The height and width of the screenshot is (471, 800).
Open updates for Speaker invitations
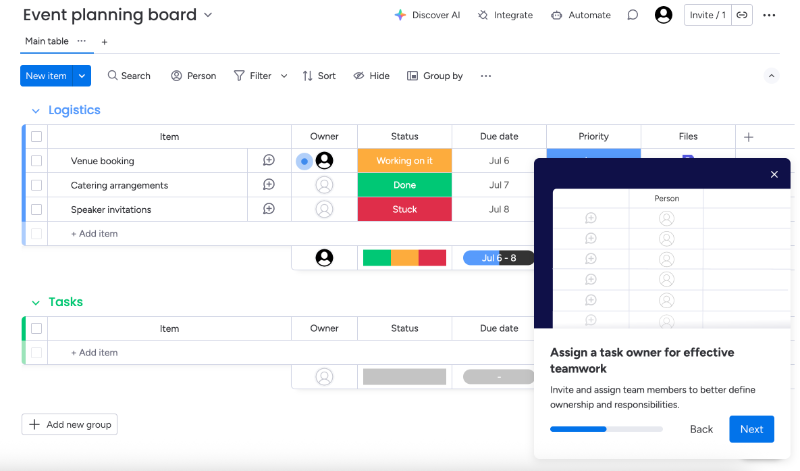click(x=269, y=209)
